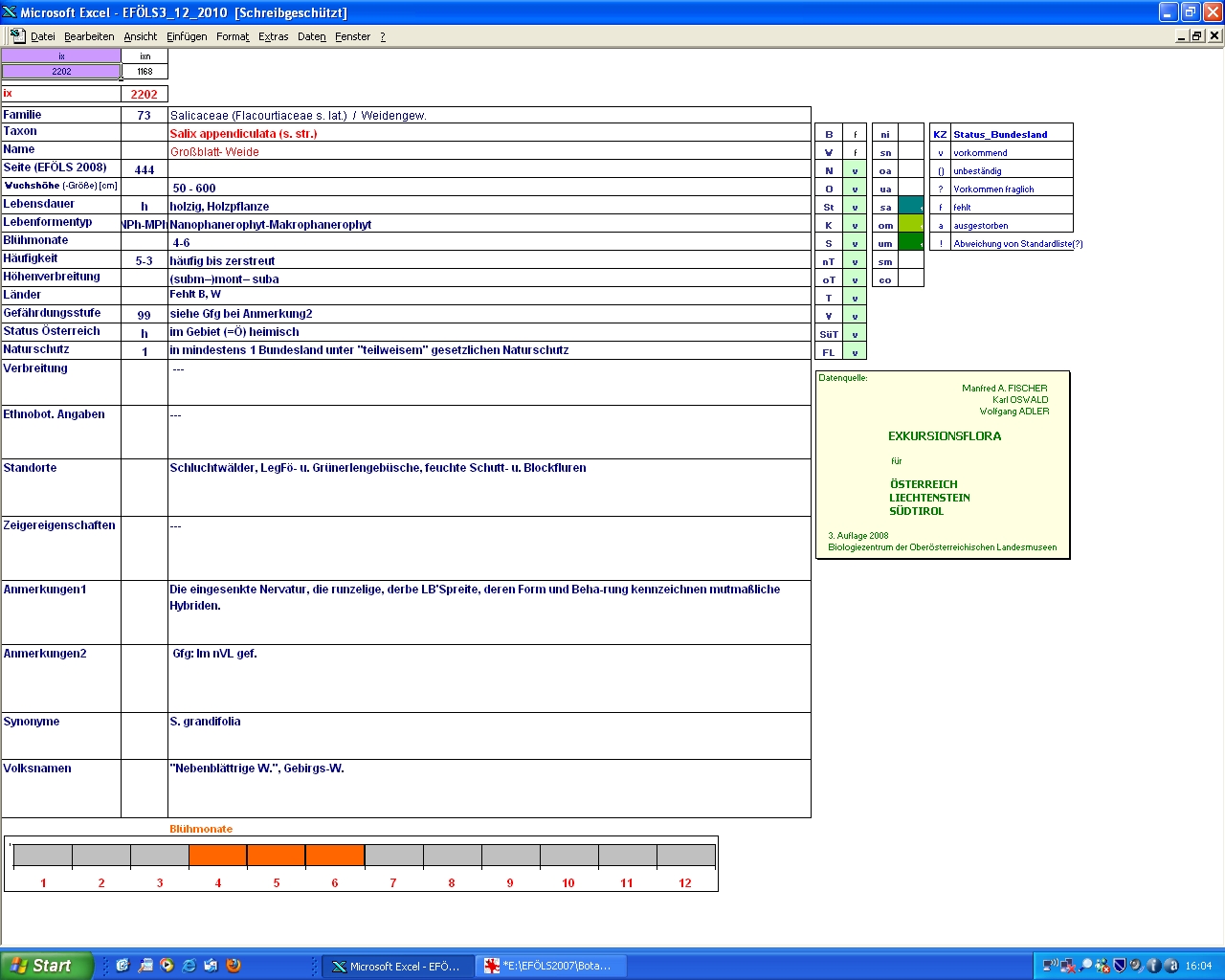
Task: Switch to Microsoft Excel taskbar button
Action: [x=396, y=967]
